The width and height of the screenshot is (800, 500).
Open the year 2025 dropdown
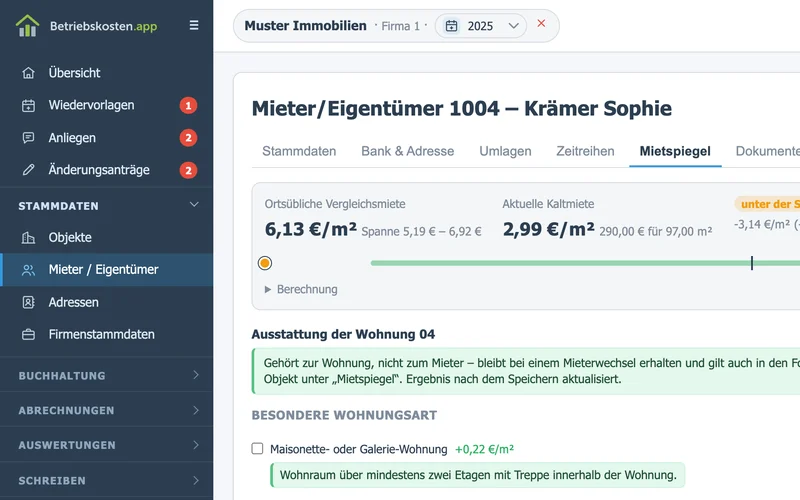point(481,26)
